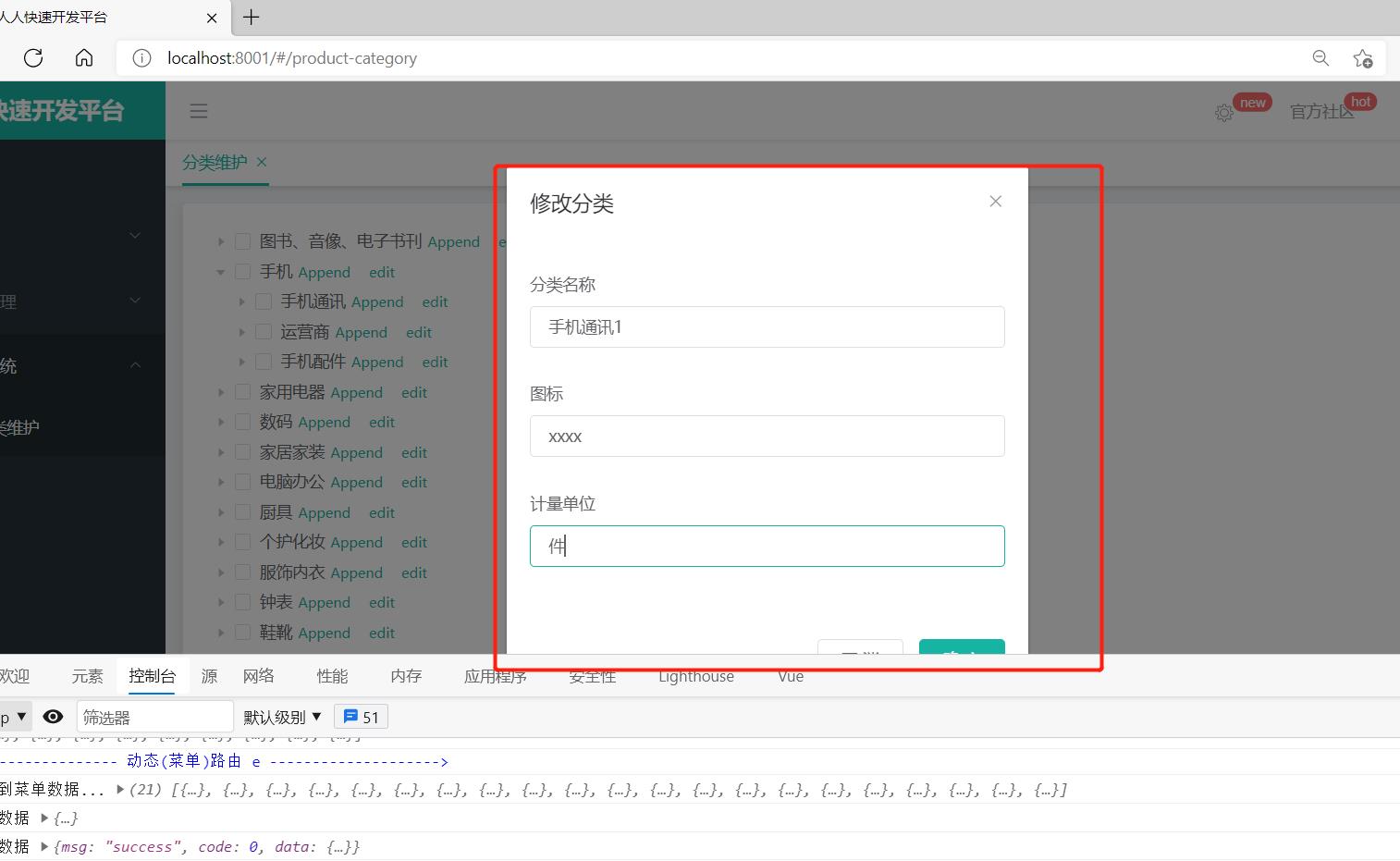Switch to the 控制台 devtools tab

click(x=153, y=676)
